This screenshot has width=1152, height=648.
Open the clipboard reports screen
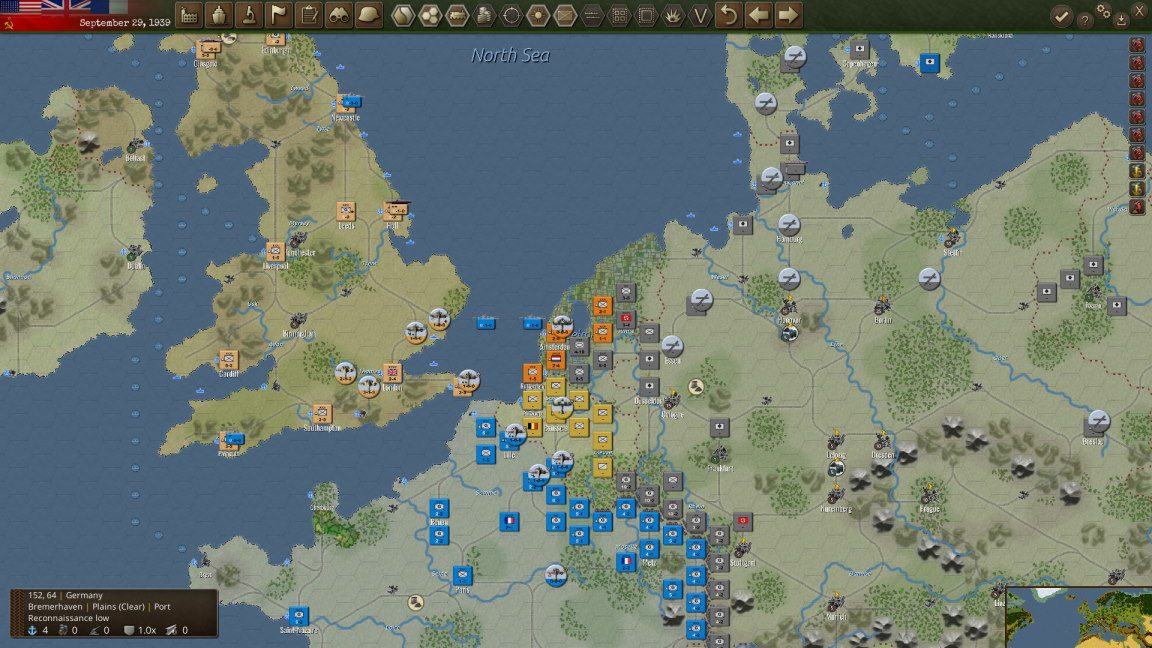click(309, 15)
